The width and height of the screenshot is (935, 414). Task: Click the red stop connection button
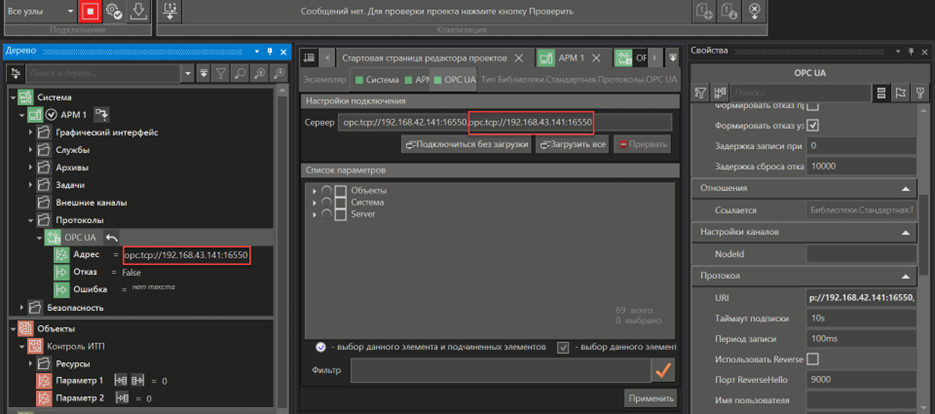tap(90, 11)
